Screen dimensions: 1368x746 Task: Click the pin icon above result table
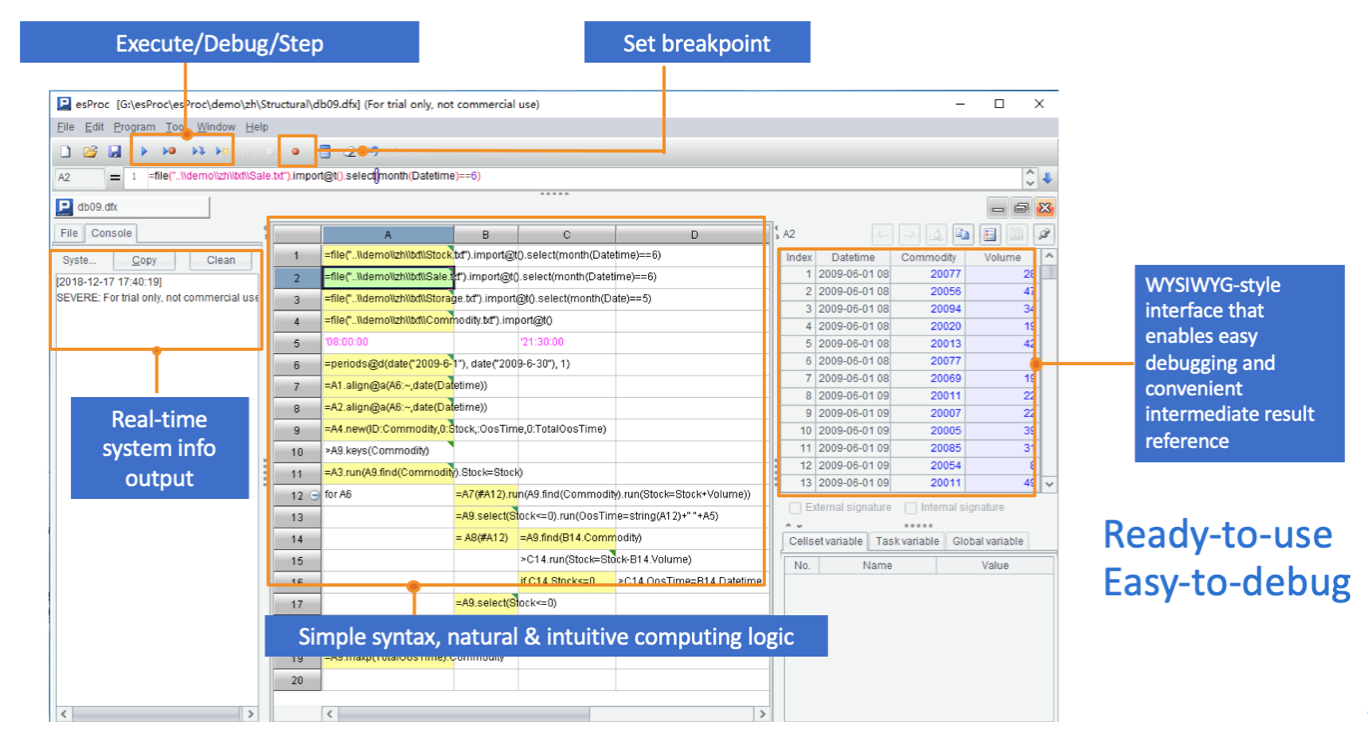point(1043,234)
